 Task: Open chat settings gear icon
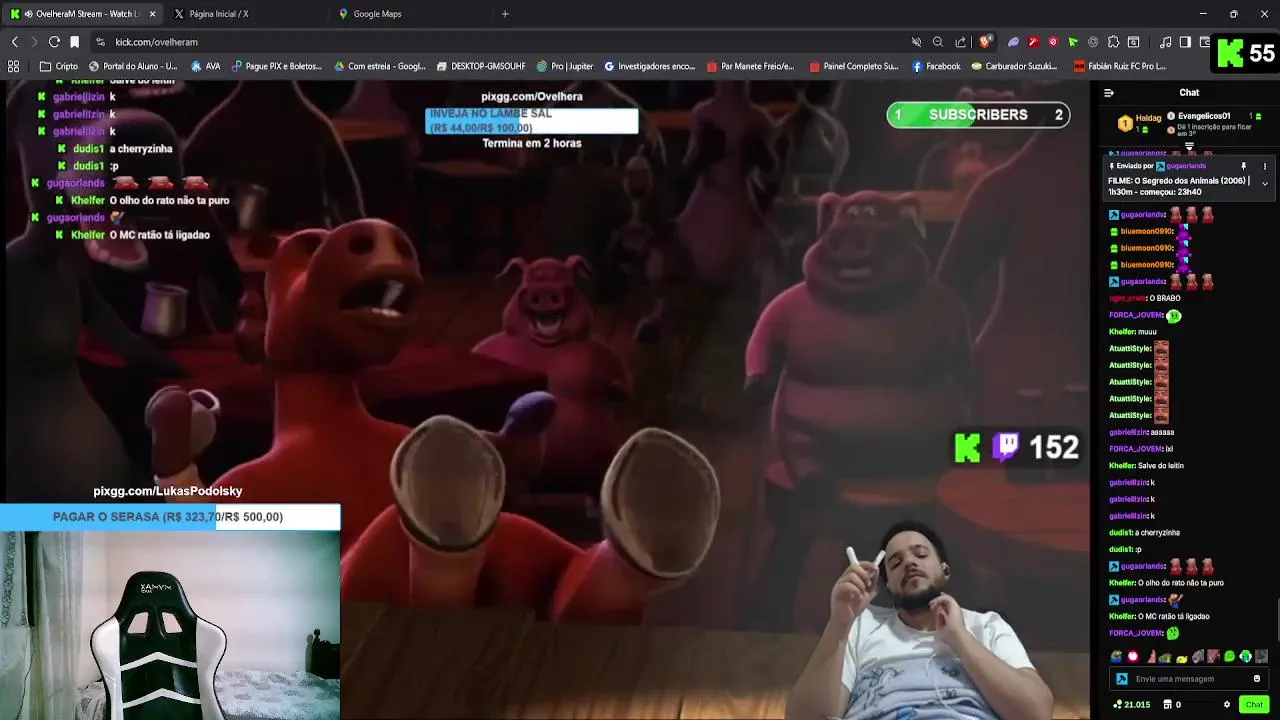1227,705
